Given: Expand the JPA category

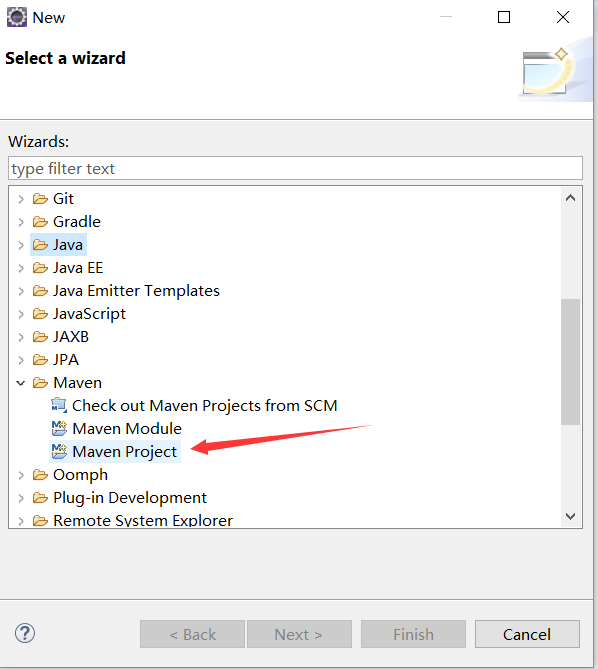Looking at the screenshot, I should (21, 360).
